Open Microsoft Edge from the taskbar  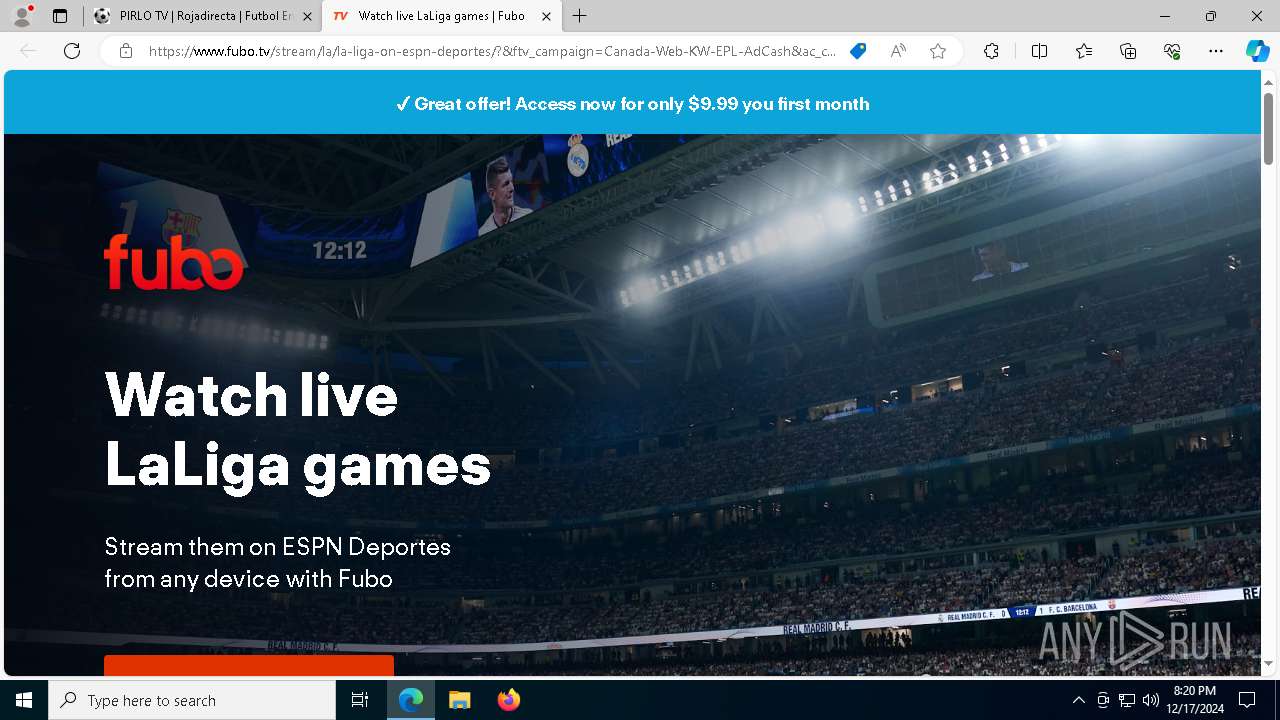(411, 700)
